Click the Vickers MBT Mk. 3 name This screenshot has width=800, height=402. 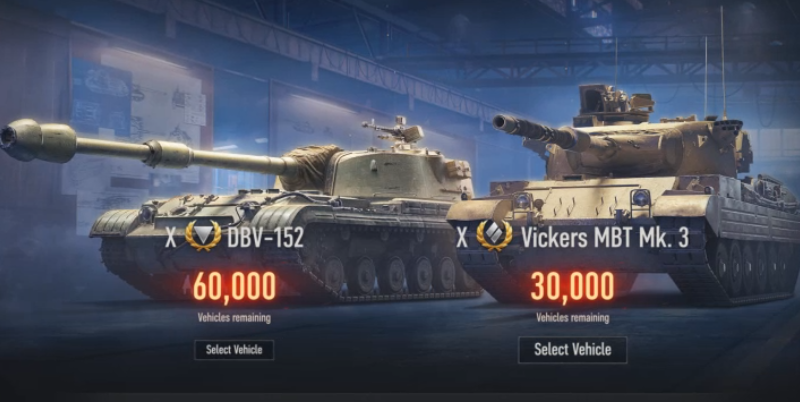[x=605, y=238]
